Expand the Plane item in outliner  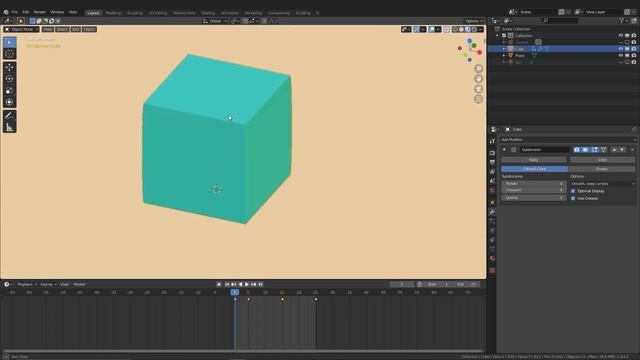tap(504, 56)
